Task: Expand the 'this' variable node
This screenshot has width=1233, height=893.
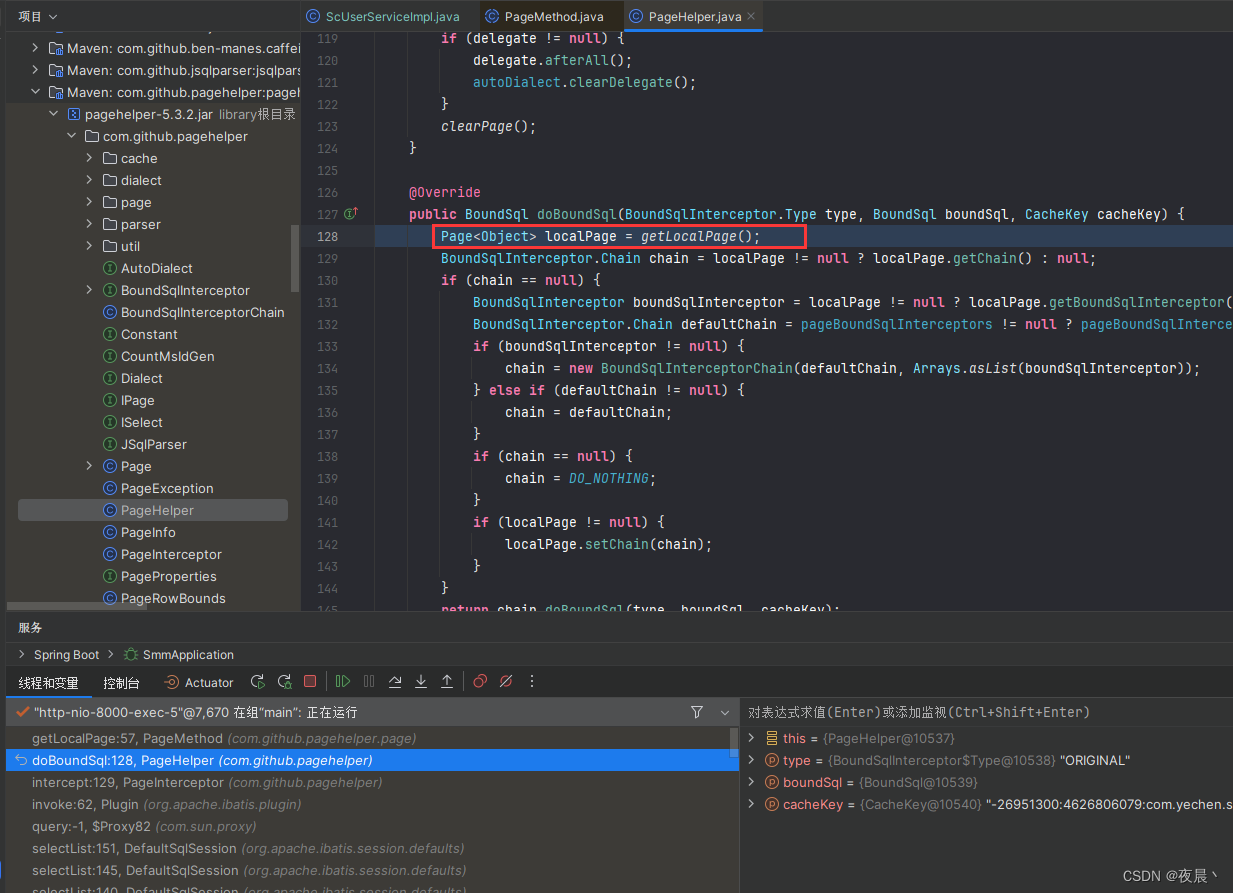Action: [x=752, y=738]
